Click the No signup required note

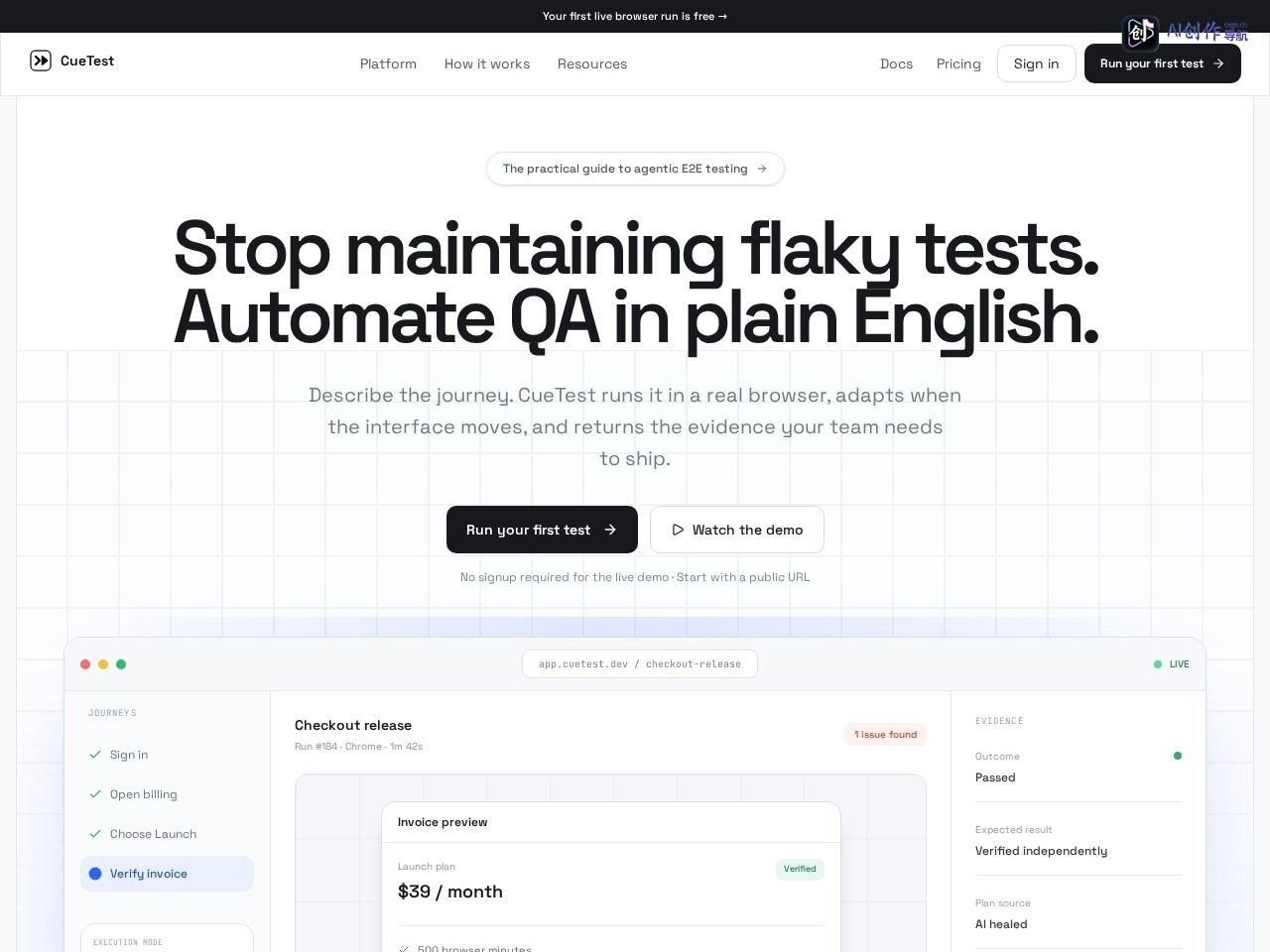coord(635,577)
